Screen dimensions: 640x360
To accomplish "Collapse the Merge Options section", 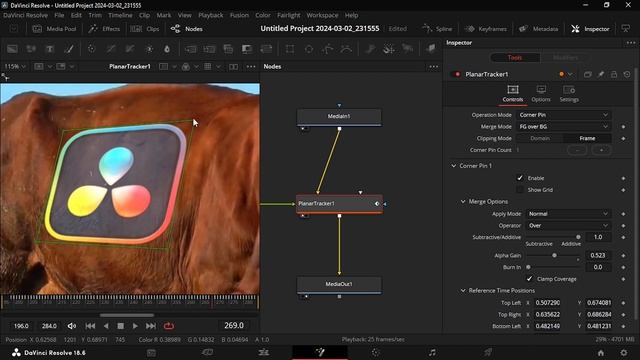I will pos(463,202).
